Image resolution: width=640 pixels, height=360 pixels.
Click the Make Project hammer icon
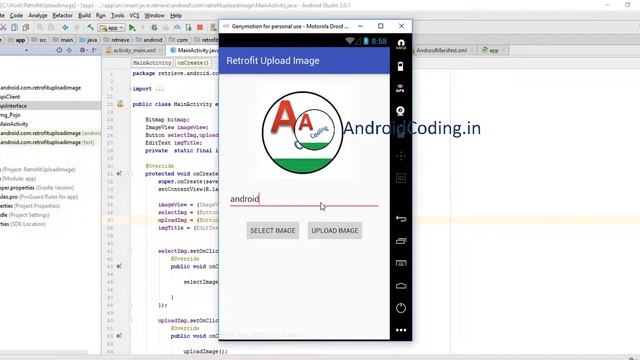pos(90,27)
